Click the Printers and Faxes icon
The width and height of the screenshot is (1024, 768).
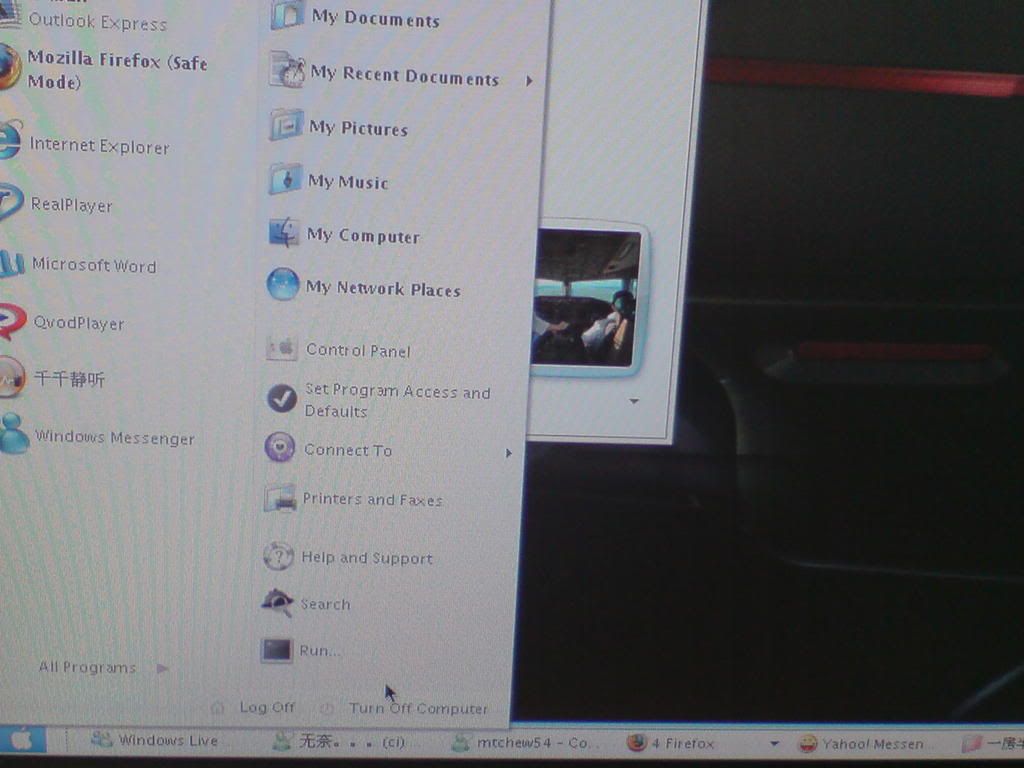(279, 498)
